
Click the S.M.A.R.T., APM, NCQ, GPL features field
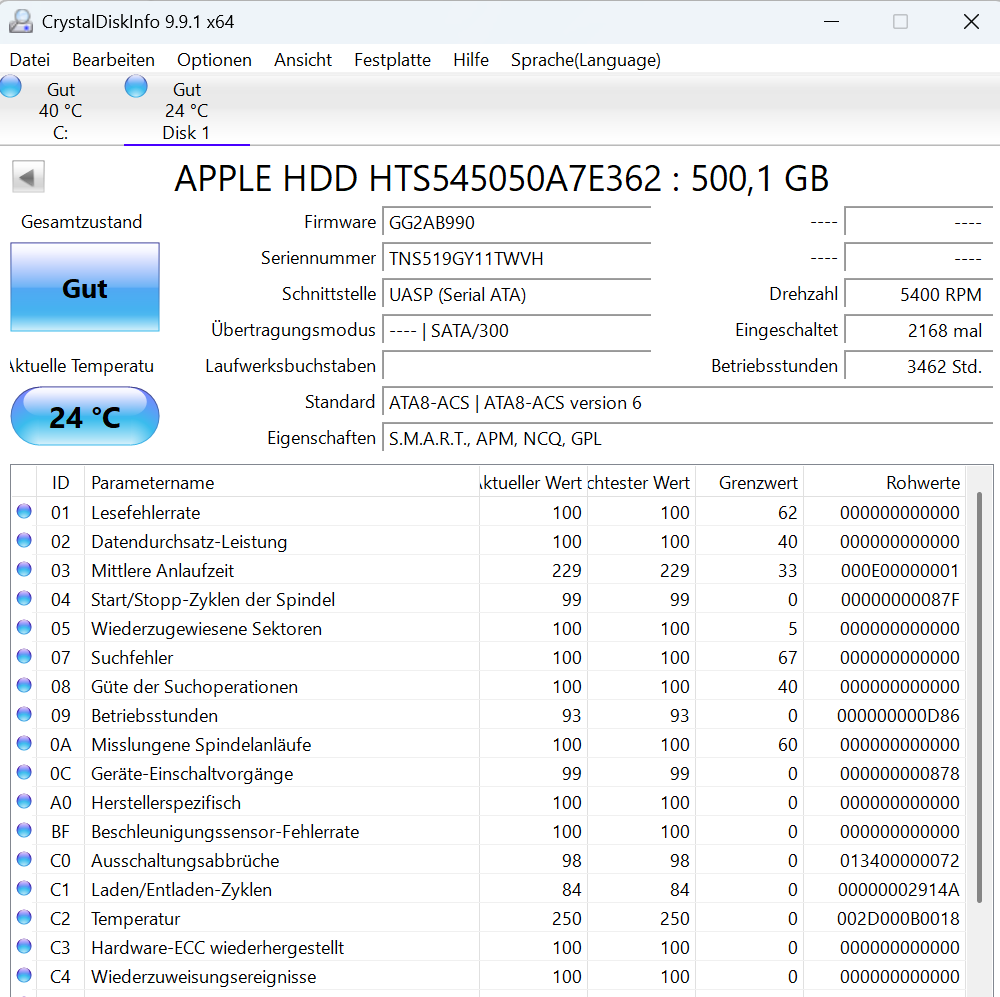coord(688,438)
